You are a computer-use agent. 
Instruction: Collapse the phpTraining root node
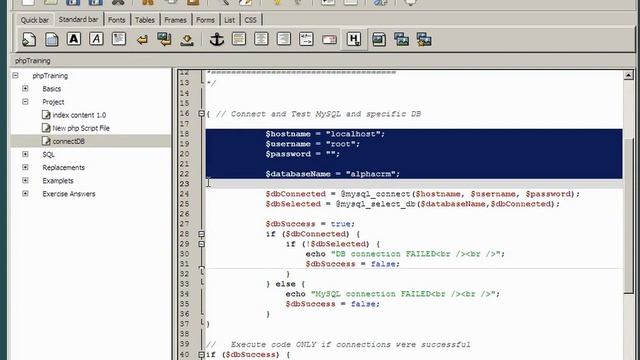[15, 76]
